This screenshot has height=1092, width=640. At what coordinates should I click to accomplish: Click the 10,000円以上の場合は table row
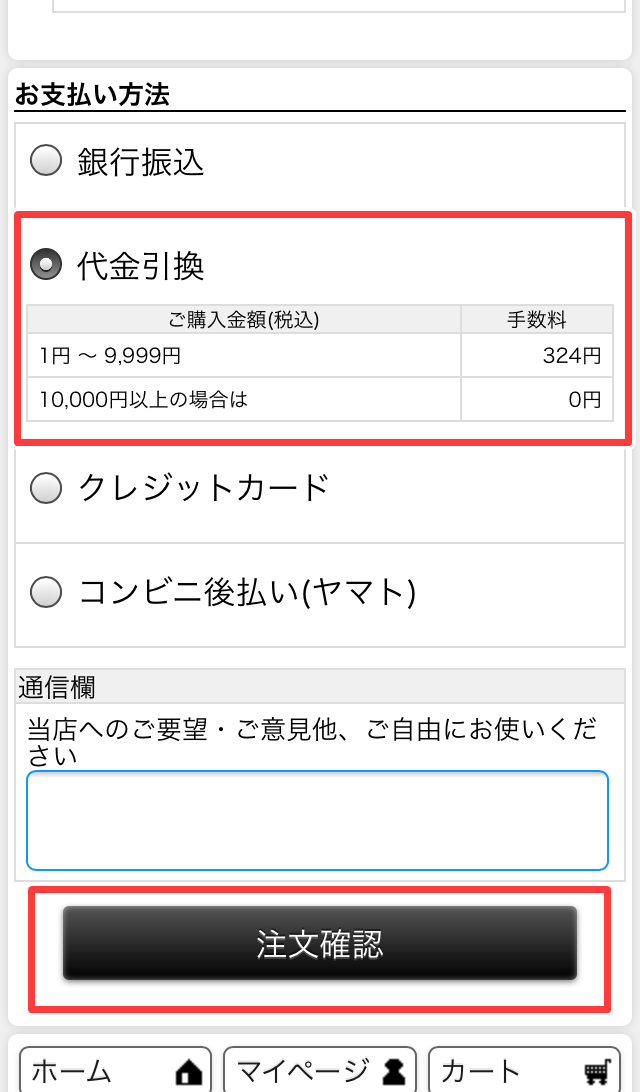[x=320, y=399]
